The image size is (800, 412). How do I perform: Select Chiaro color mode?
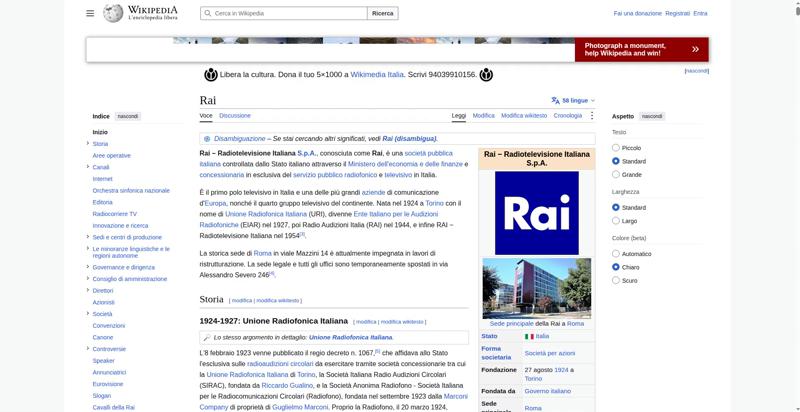[x=616, y=267]
